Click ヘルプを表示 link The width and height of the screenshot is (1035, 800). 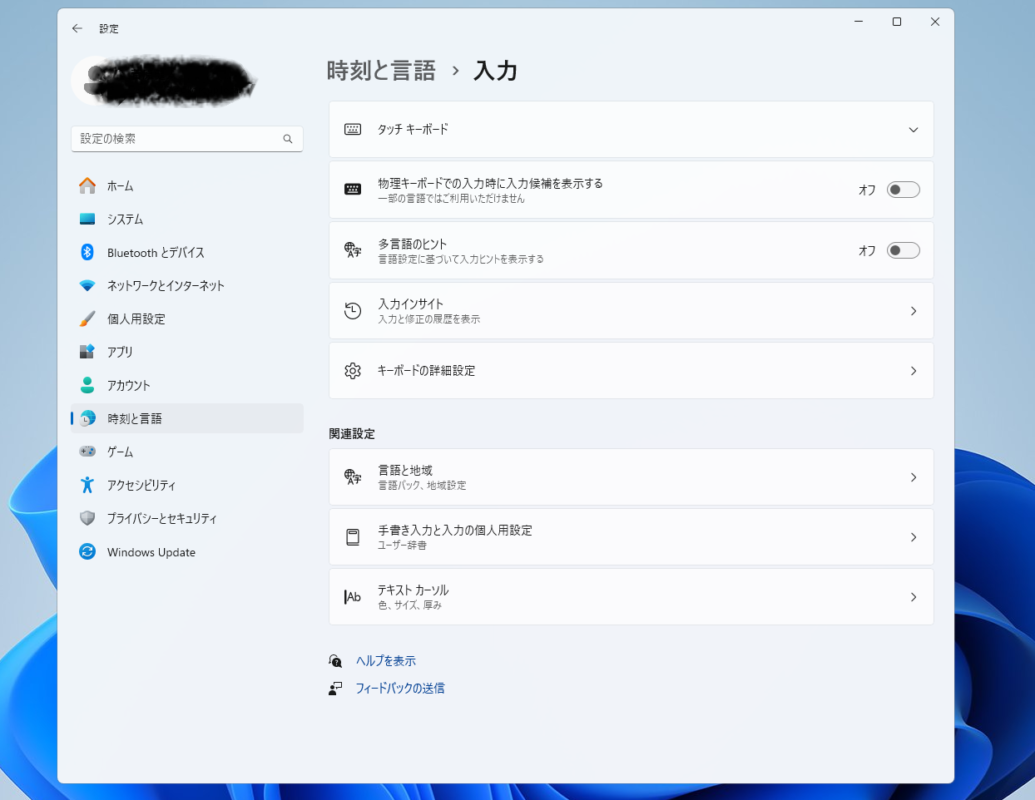(x=386, y=661)
